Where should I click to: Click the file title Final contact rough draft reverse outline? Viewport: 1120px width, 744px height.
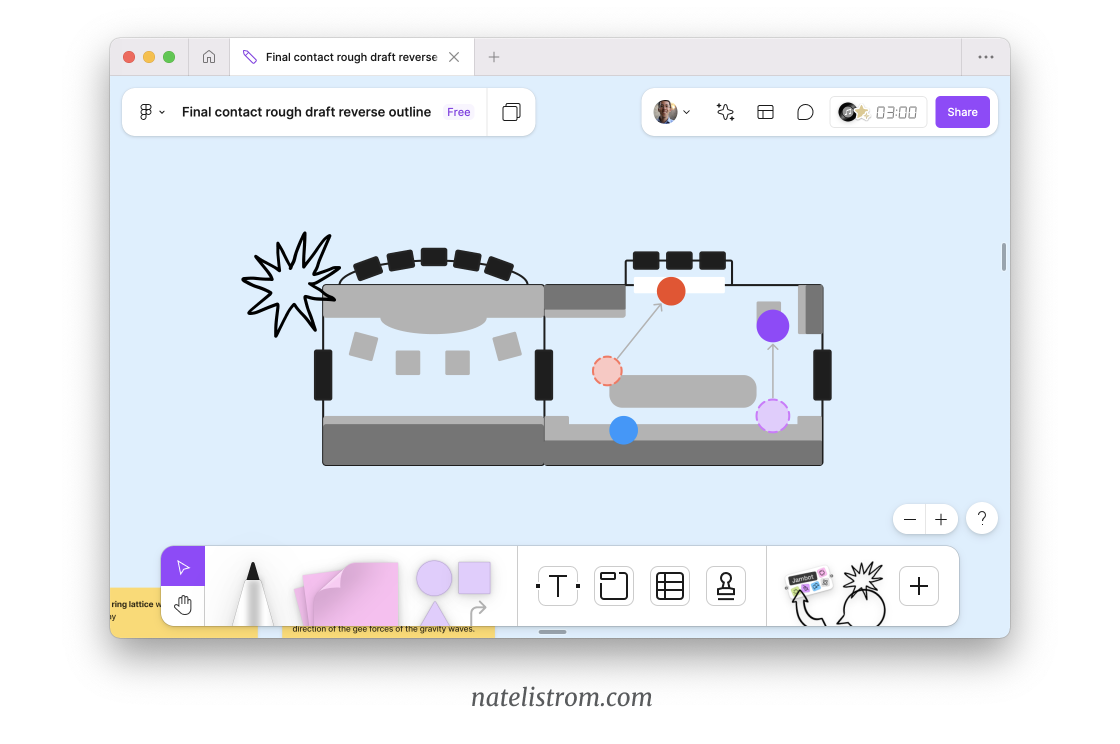point(306,112)
